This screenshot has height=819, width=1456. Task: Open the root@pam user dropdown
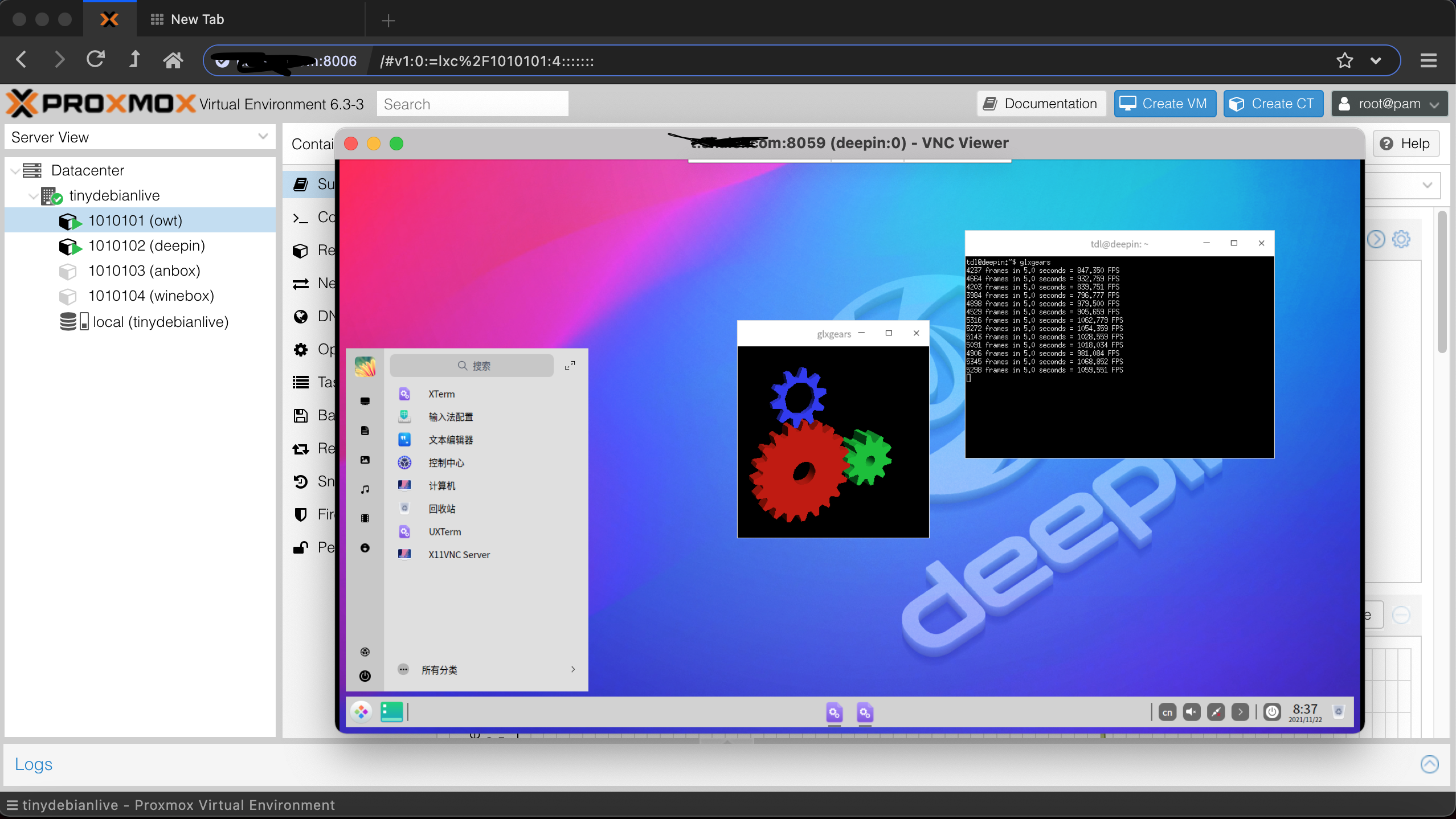pos(1389,104)
